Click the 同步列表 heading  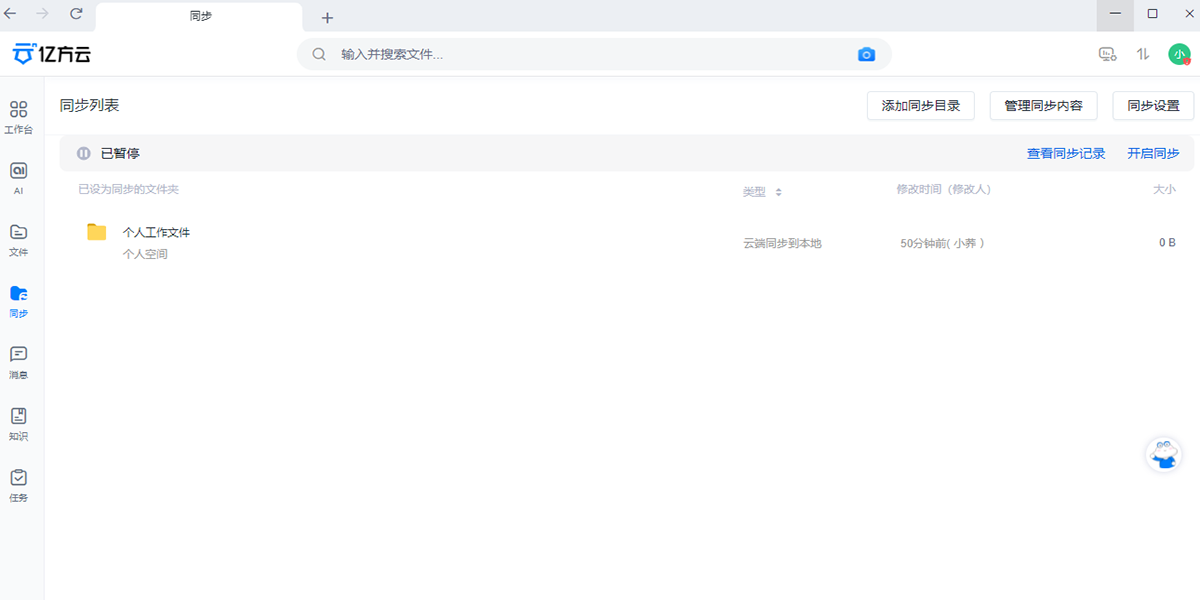click(x=89, y=105)
